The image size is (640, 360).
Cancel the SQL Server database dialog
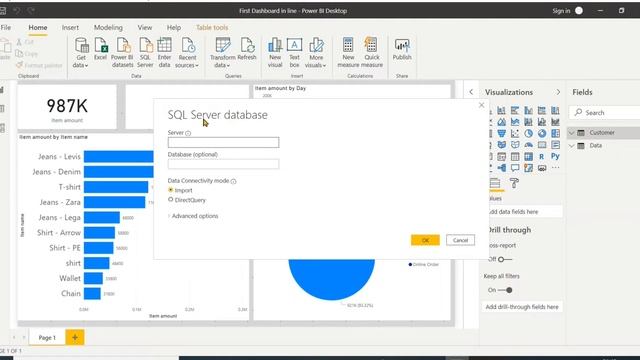(x=460, y=240)
